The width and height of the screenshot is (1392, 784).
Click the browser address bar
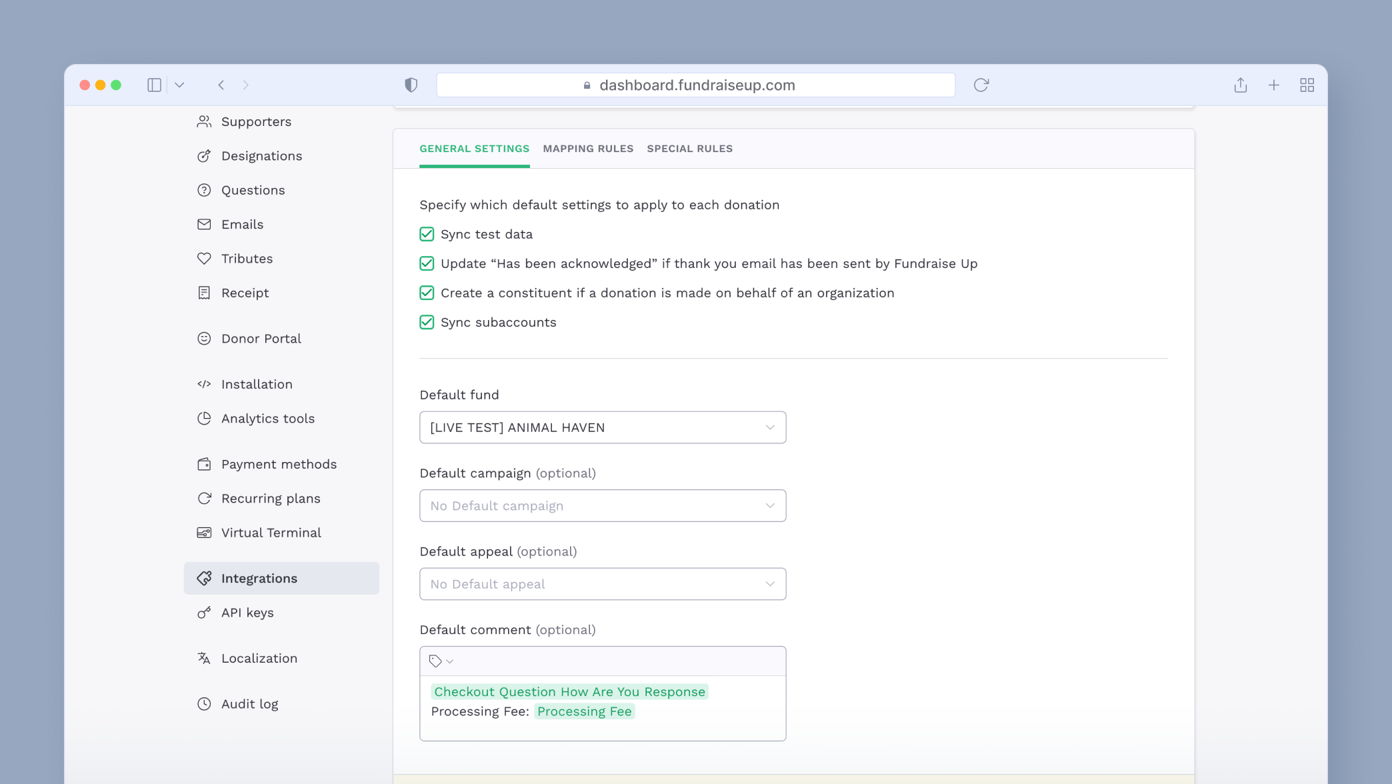click(695, 85)
